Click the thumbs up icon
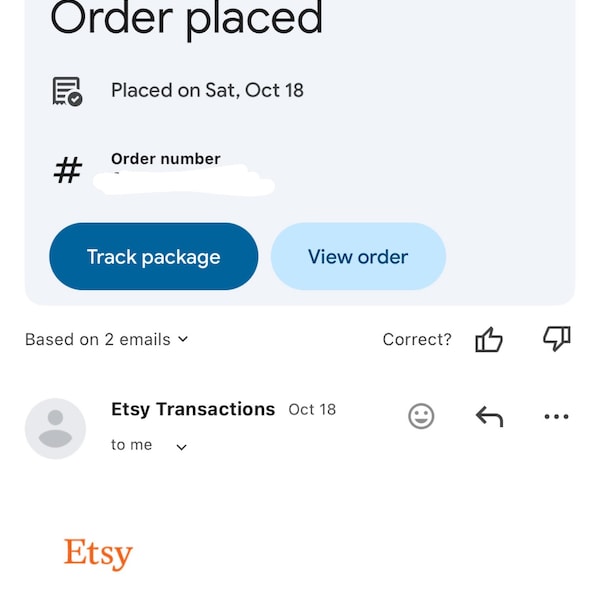Screen dimensions: 600x600 pos(489,339)
